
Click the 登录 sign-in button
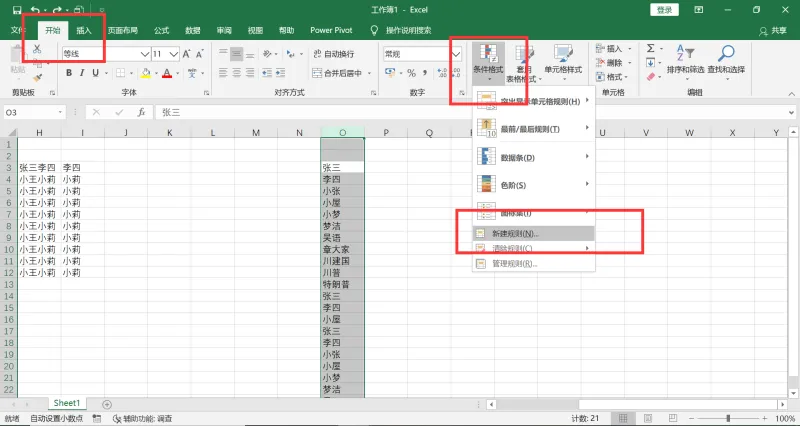664,10
